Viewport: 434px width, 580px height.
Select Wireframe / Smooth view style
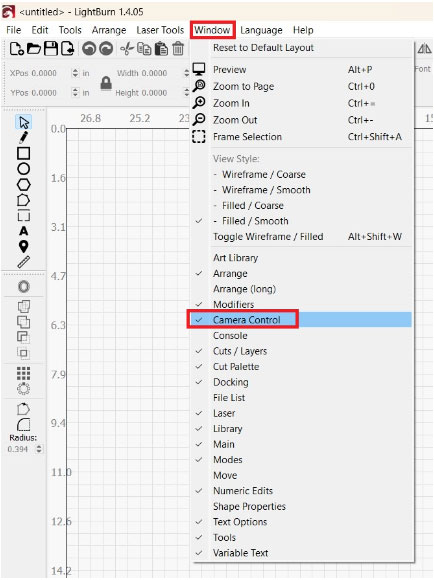[x=300, y=190]
